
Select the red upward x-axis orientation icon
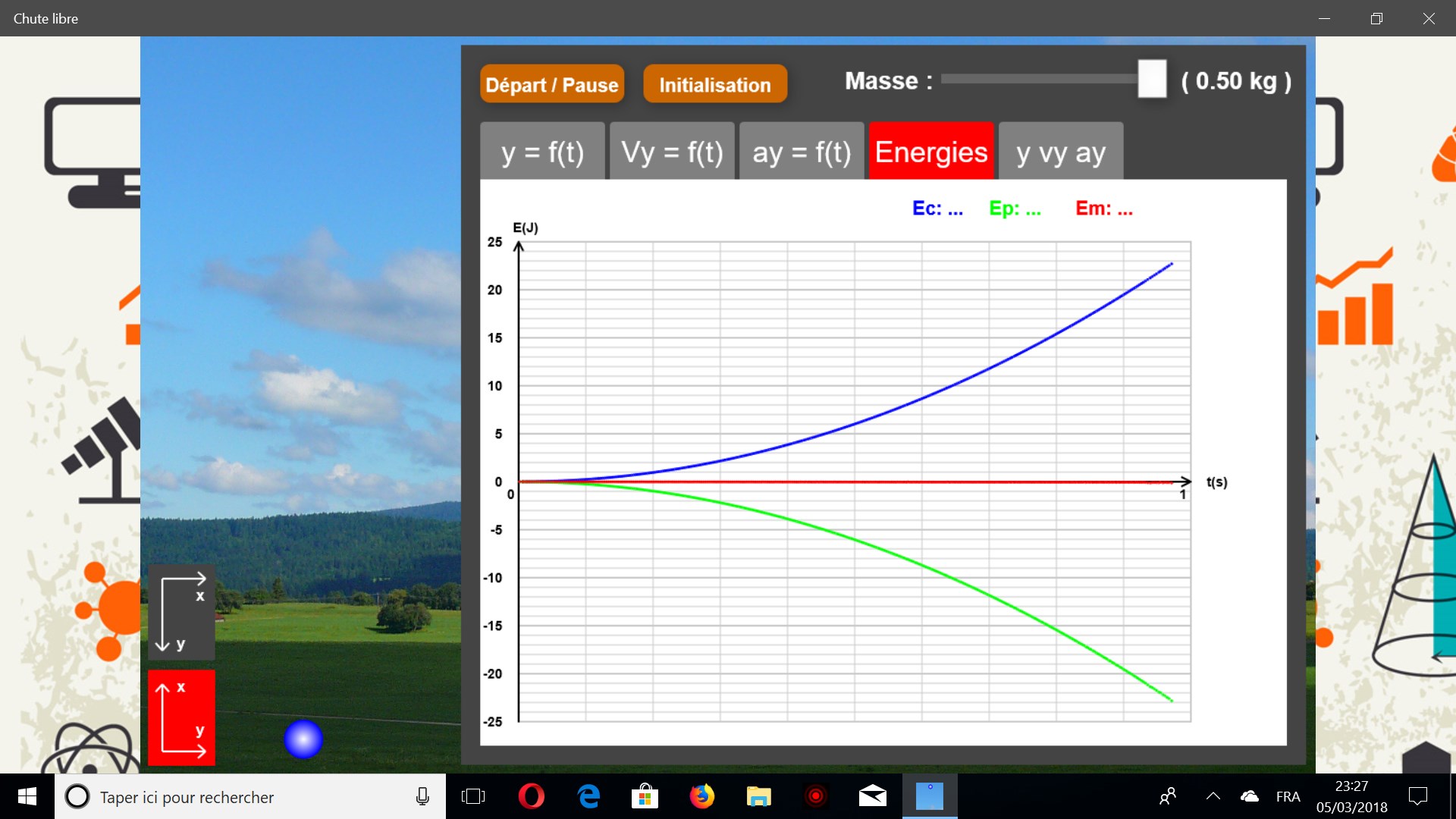(181, 717)
